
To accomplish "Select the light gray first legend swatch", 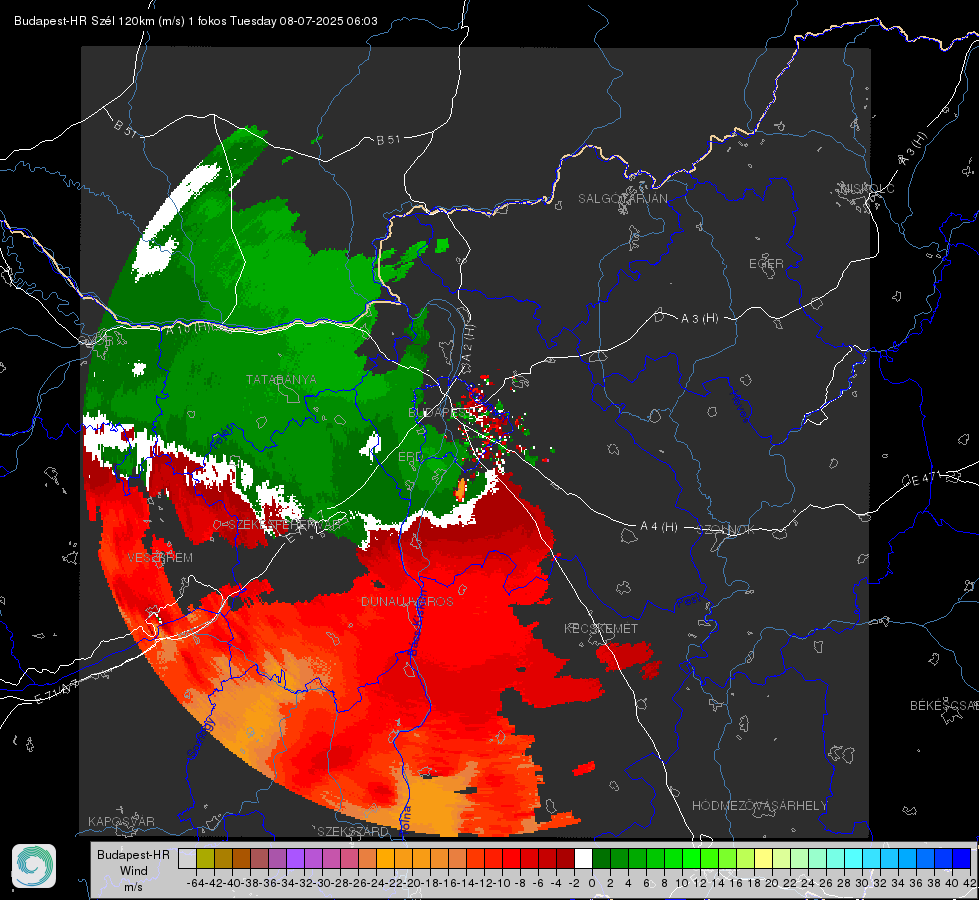I will [x=187, y=858].
